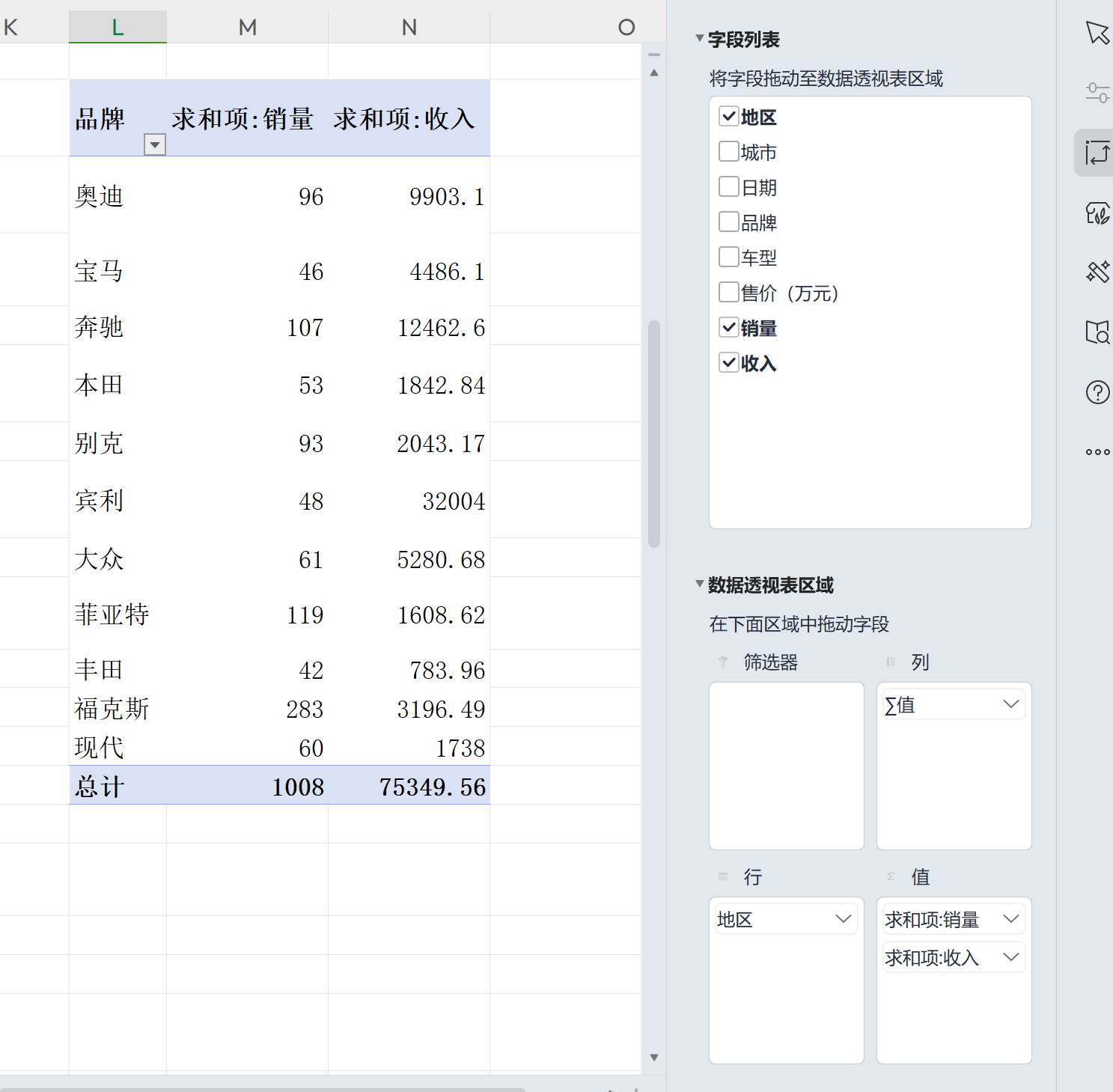Viewport: 1113px width, 1092px height.
Task: Collapse the 数据透视表区域 section
Action: (699, 584)
